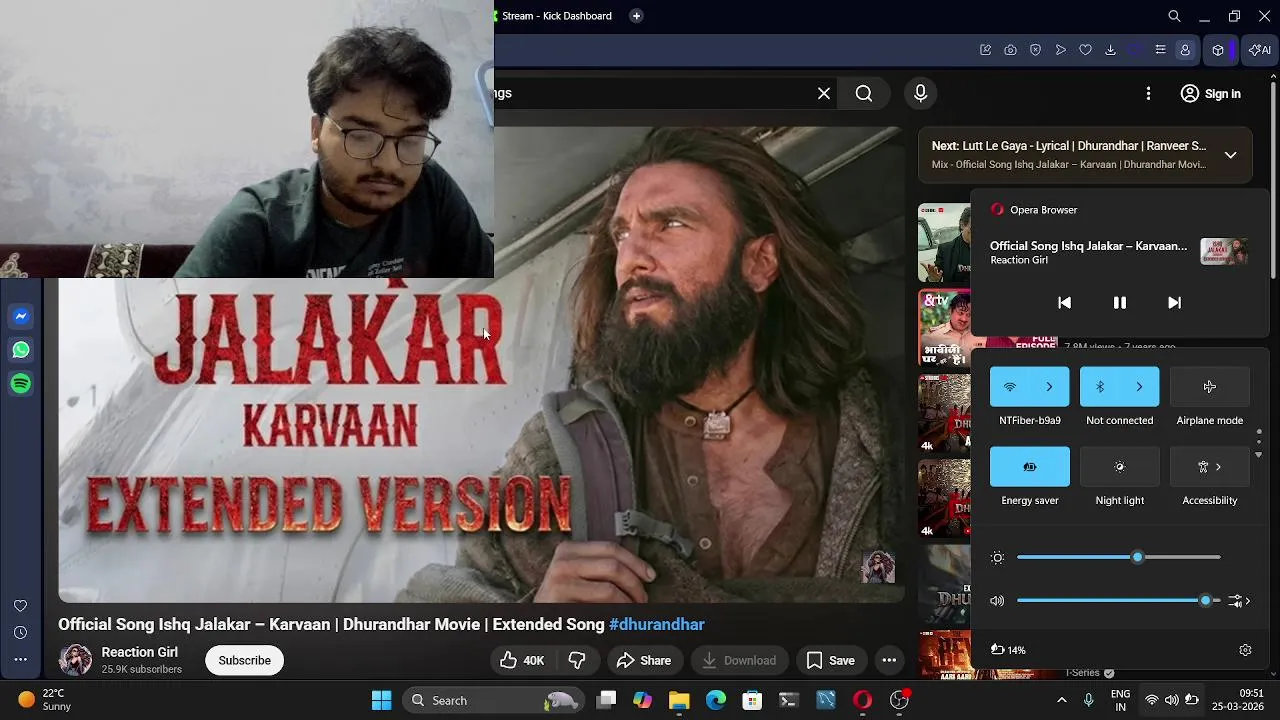This screenshot has height=720, width=1280.
Task: Pause media in Opera Browser control
Action: click(x=1120, y=303)
